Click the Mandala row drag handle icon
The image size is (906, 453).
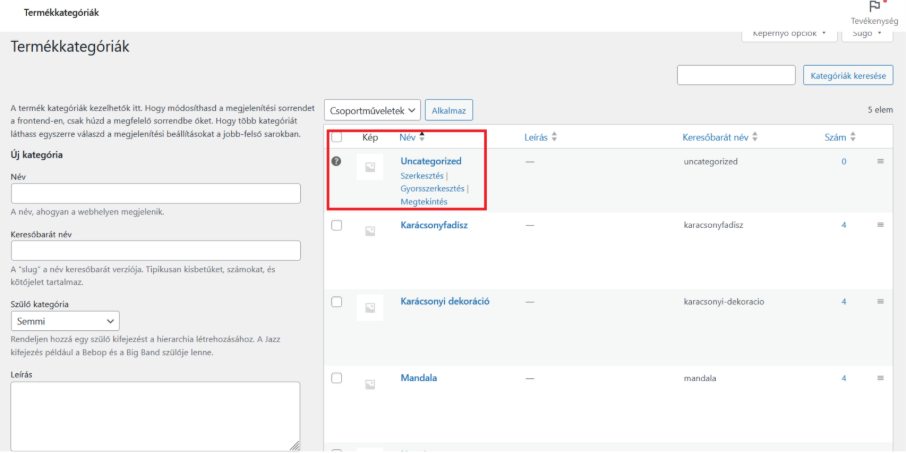(880, 378)
